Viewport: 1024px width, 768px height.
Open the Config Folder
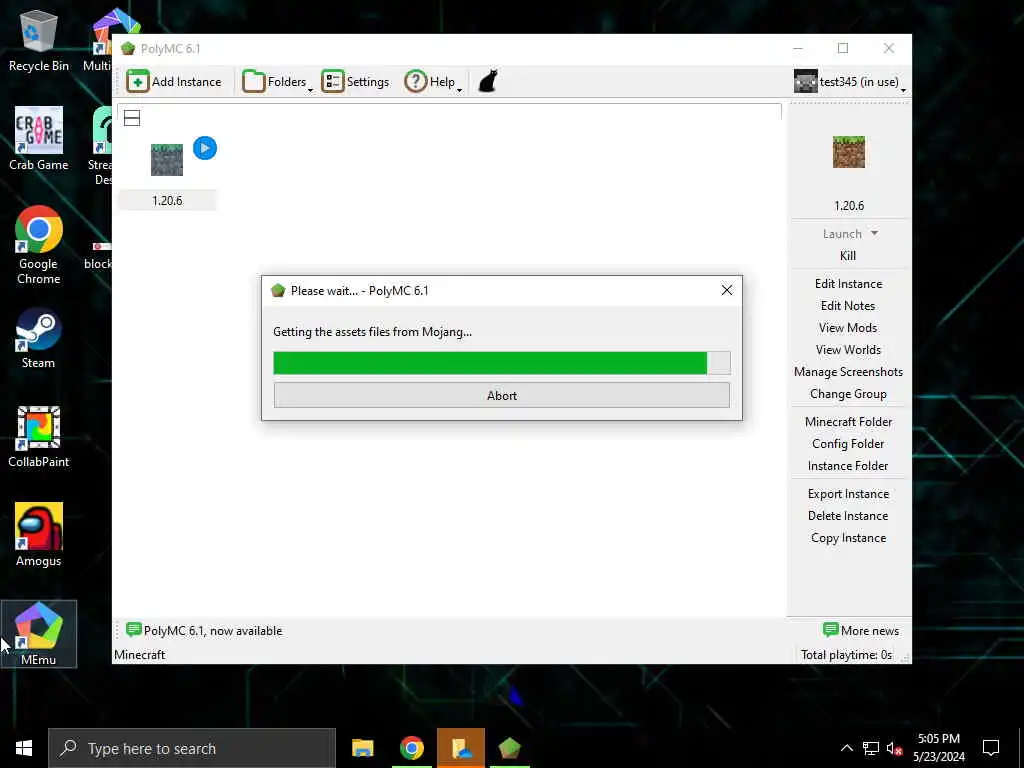(848, 444)
